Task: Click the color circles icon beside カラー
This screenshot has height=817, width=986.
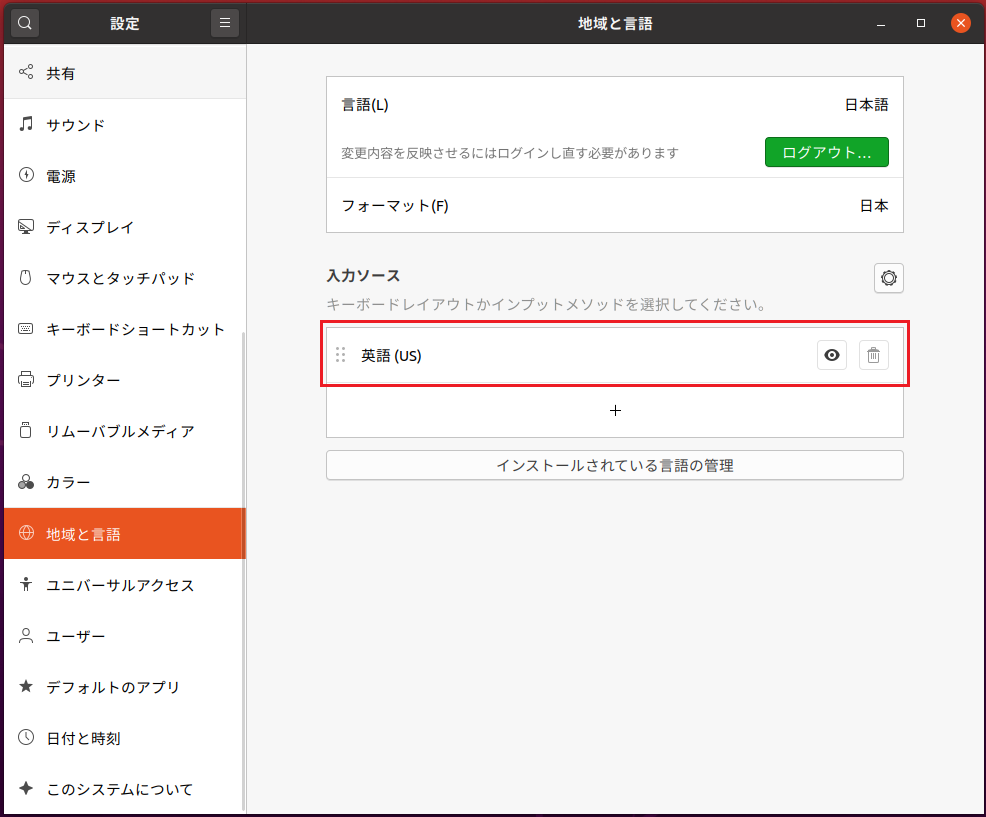Action: pos(26,482)
